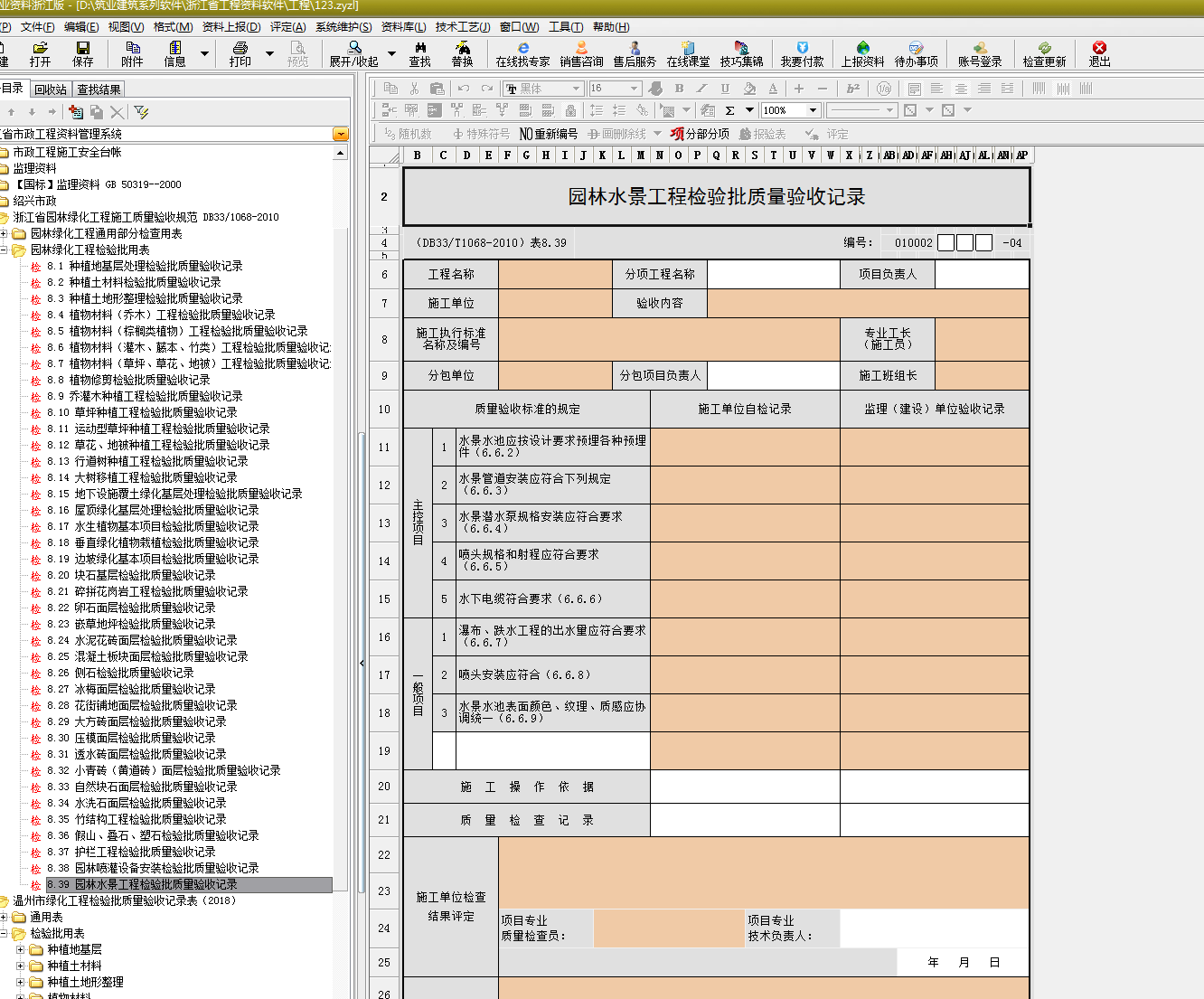Click the 工程名称 input cell

pyautogui.click(x=555, y=274)
